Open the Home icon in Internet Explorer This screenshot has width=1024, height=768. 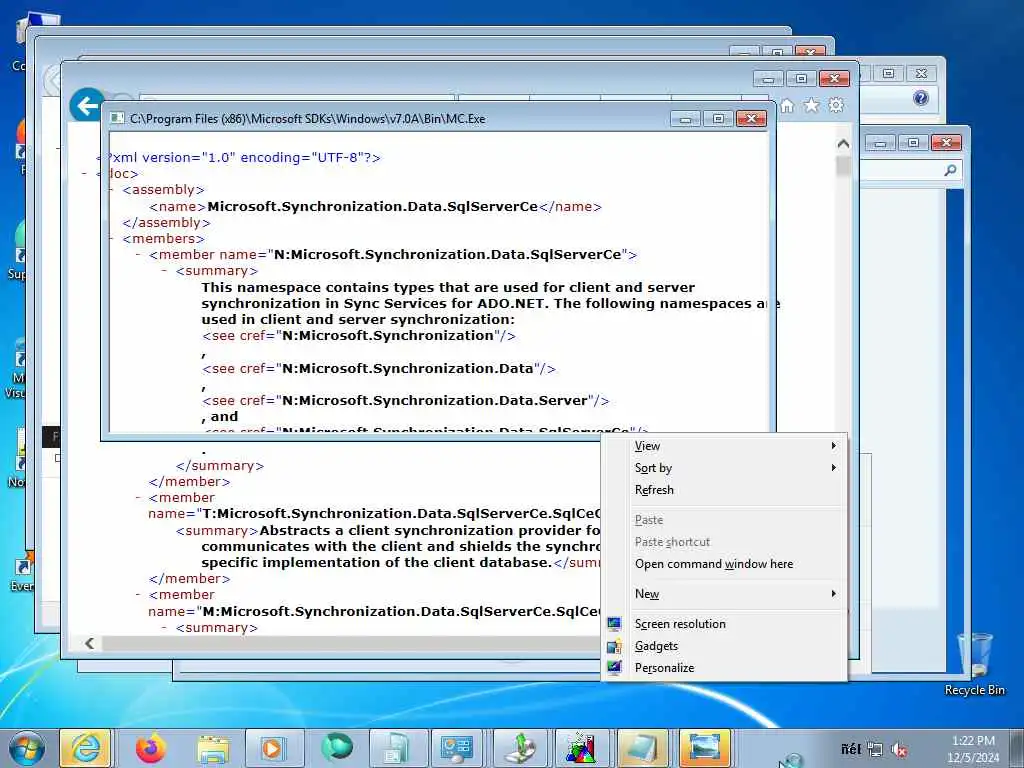point(787,105)
